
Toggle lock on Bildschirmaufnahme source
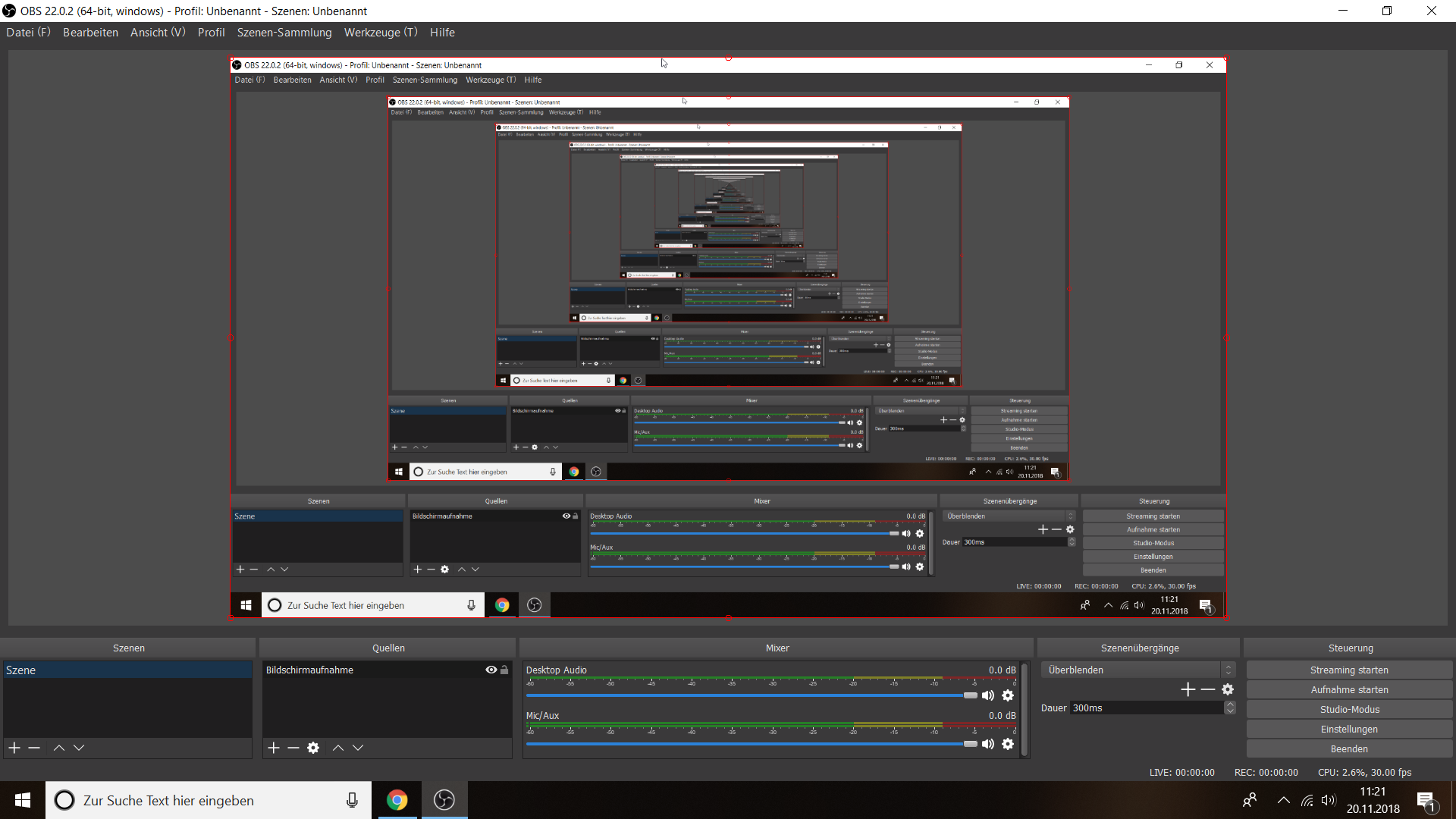(504, 670)
